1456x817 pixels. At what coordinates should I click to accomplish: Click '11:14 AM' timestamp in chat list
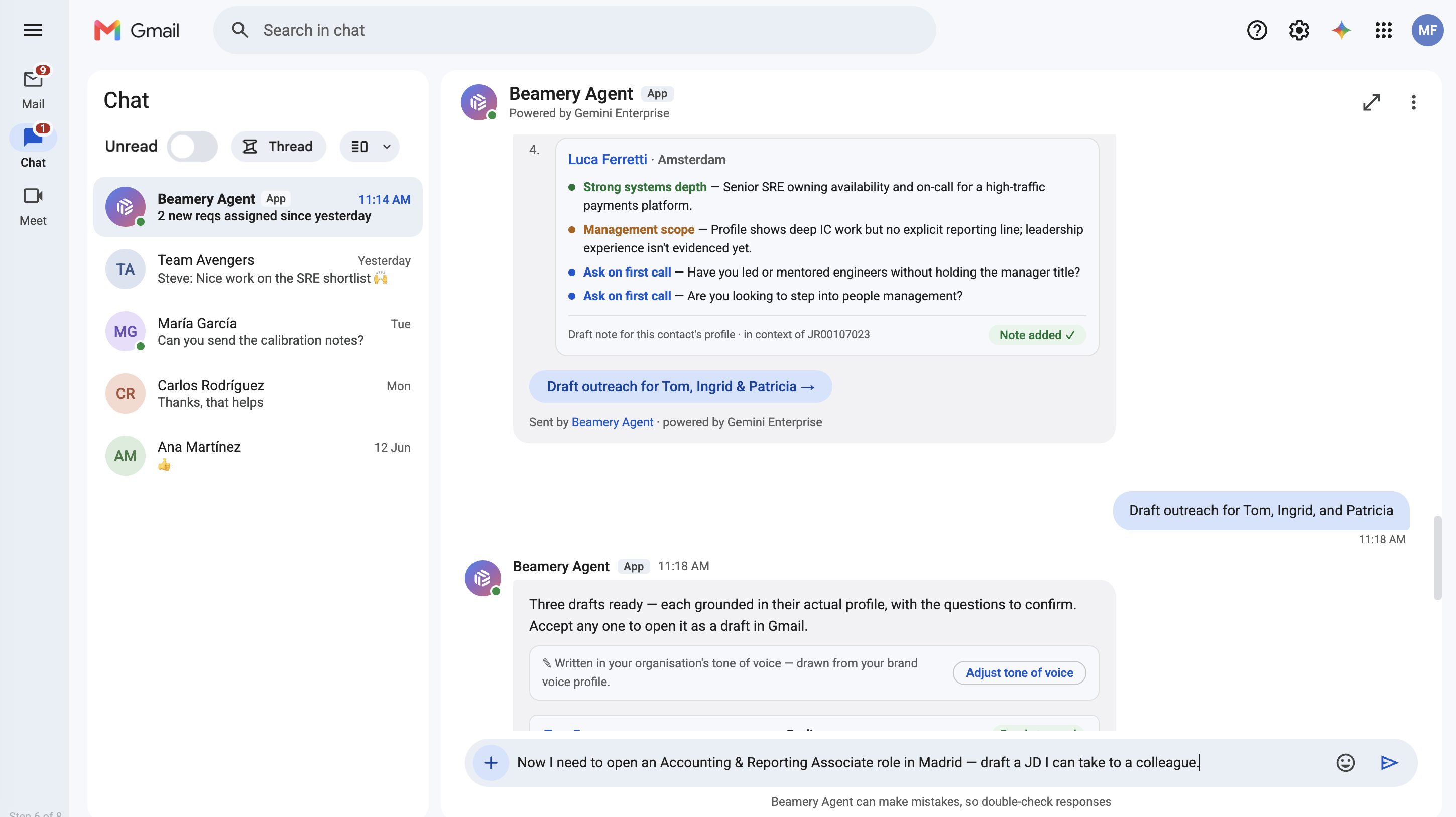pos(385,199)
